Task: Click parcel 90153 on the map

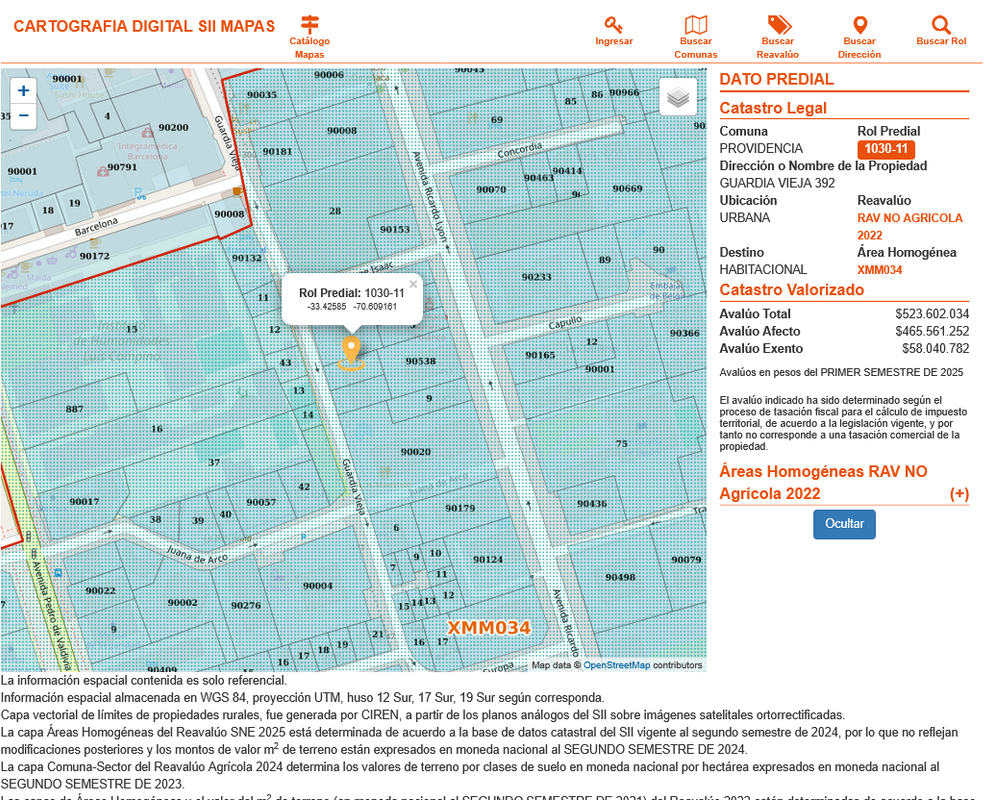Action: click(x=395, y=229)
